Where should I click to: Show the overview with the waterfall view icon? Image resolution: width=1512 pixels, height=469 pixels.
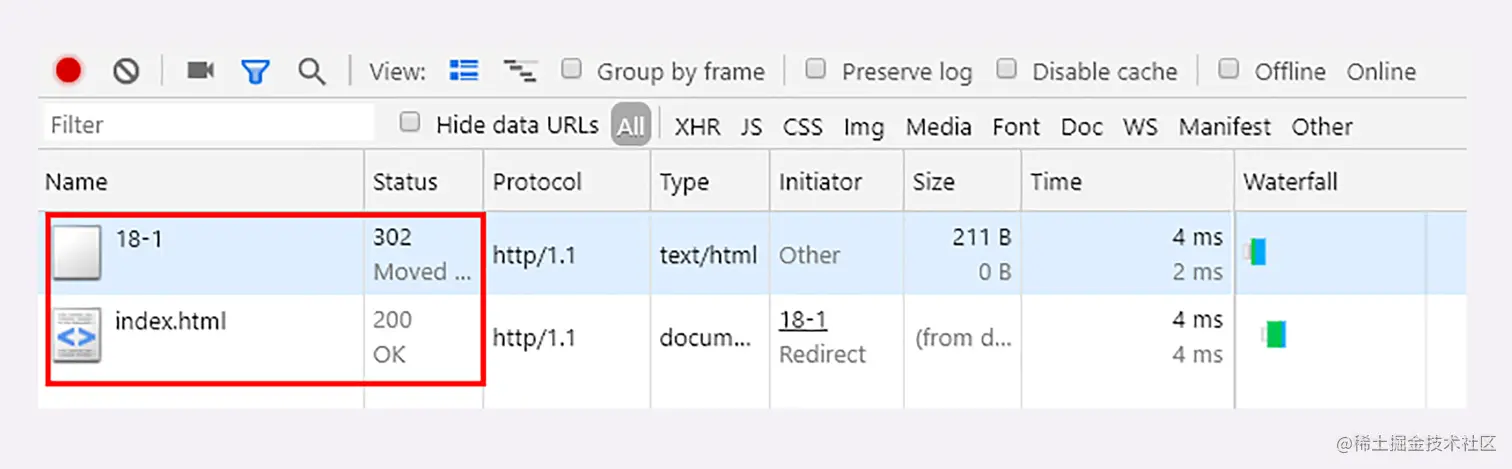[519, 70]
